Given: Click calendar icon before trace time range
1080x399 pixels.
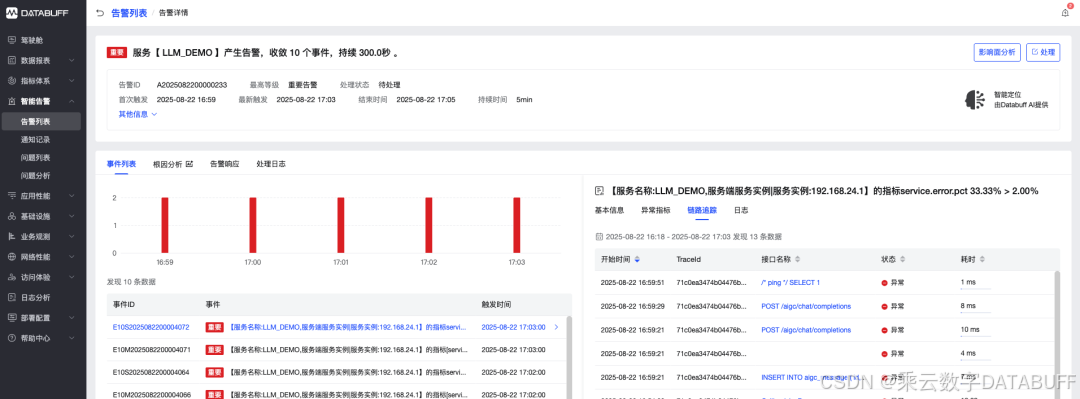Looking at the screenshot, I should [599, 236].
